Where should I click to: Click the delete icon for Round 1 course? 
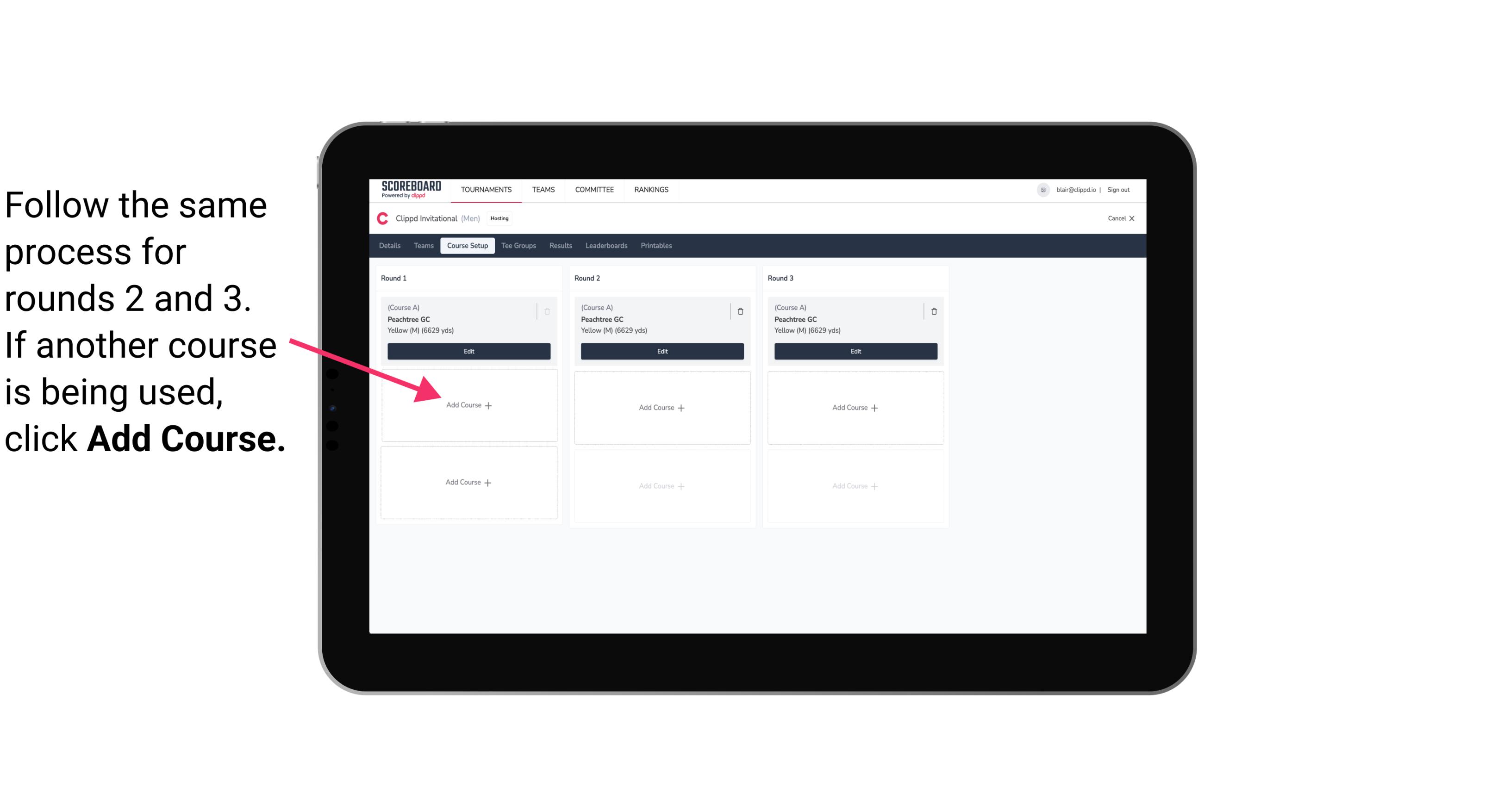pos(547,311)
